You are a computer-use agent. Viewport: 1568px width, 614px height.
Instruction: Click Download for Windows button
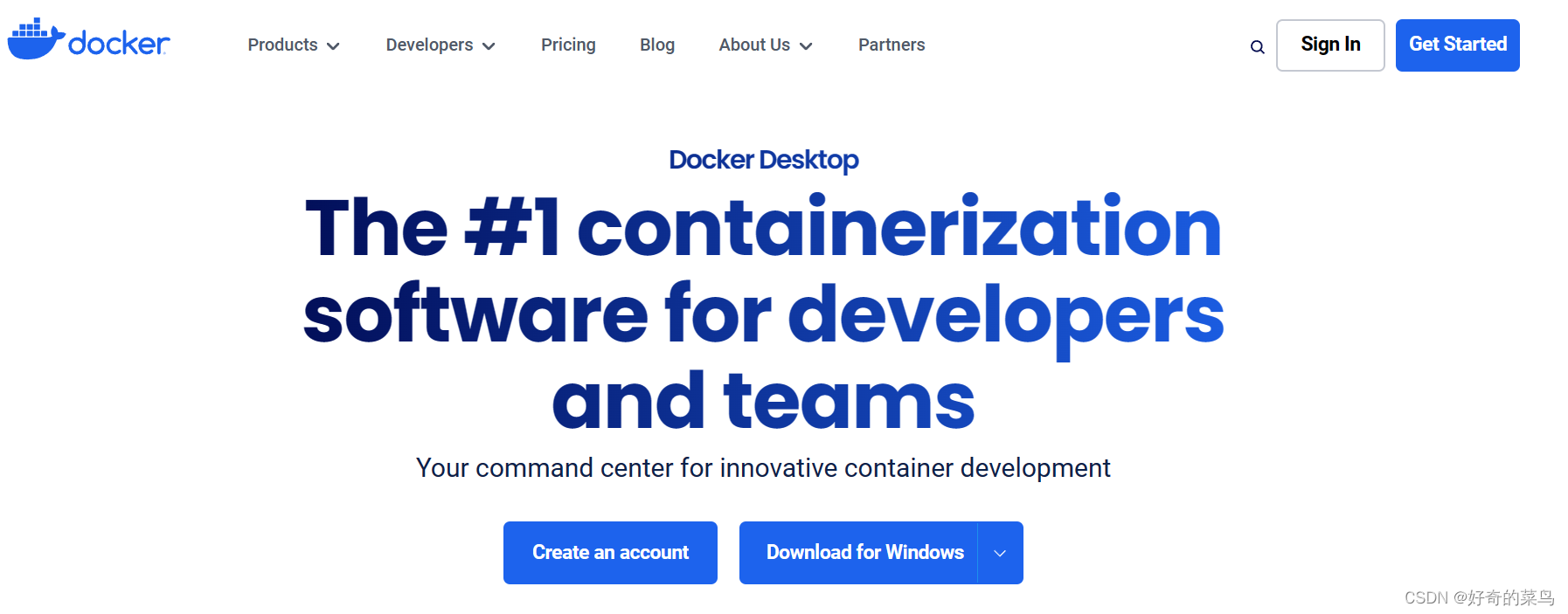point(858,553)
